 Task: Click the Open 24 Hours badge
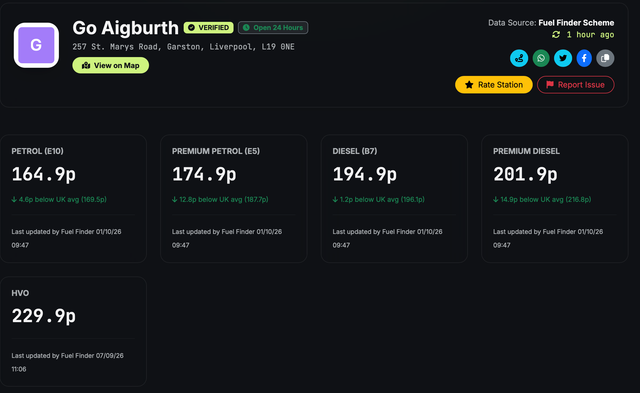pyautogui.click(x=273, y=28)
